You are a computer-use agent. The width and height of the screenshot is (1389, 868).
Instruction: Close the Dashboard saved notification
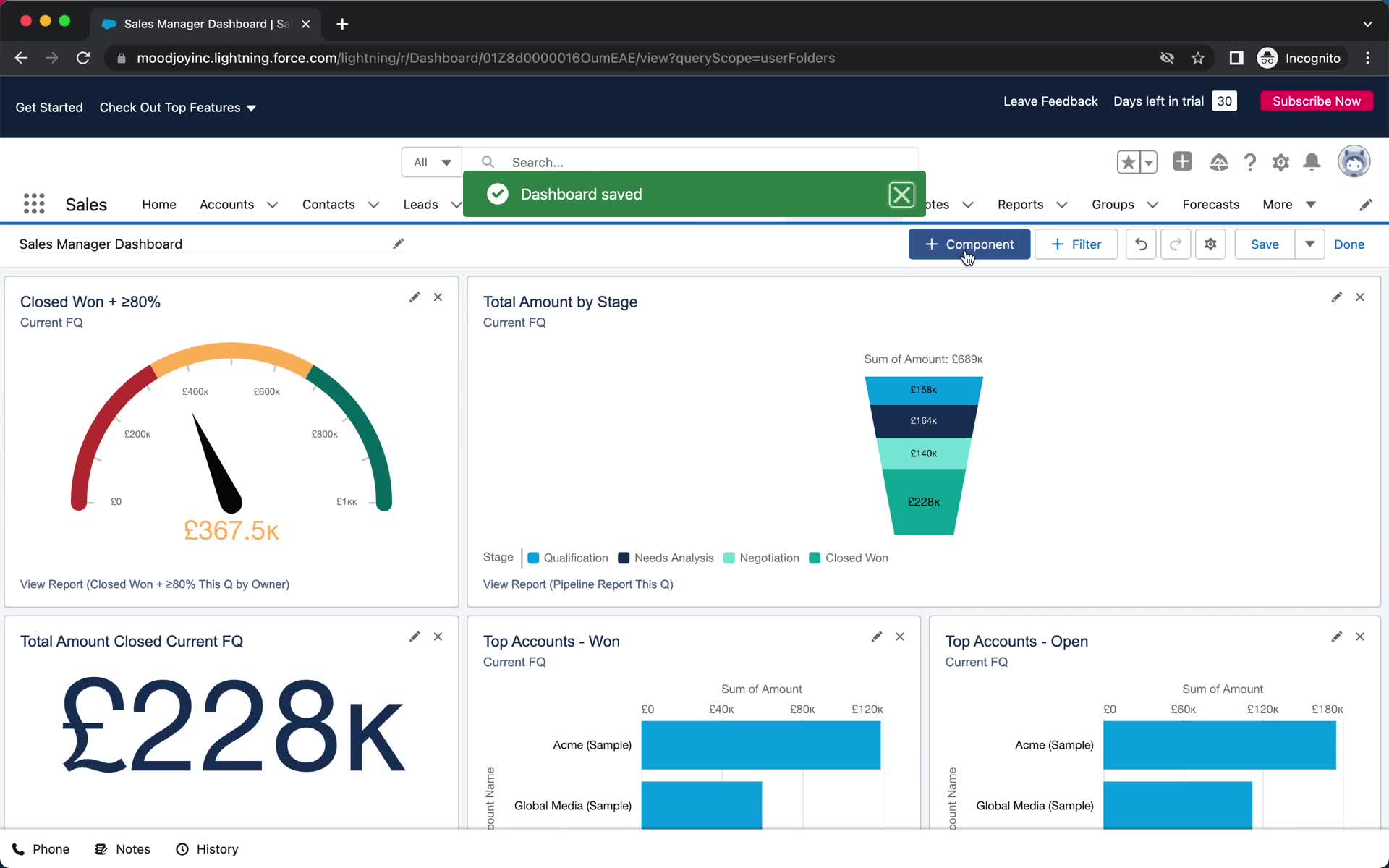[901, 194]
